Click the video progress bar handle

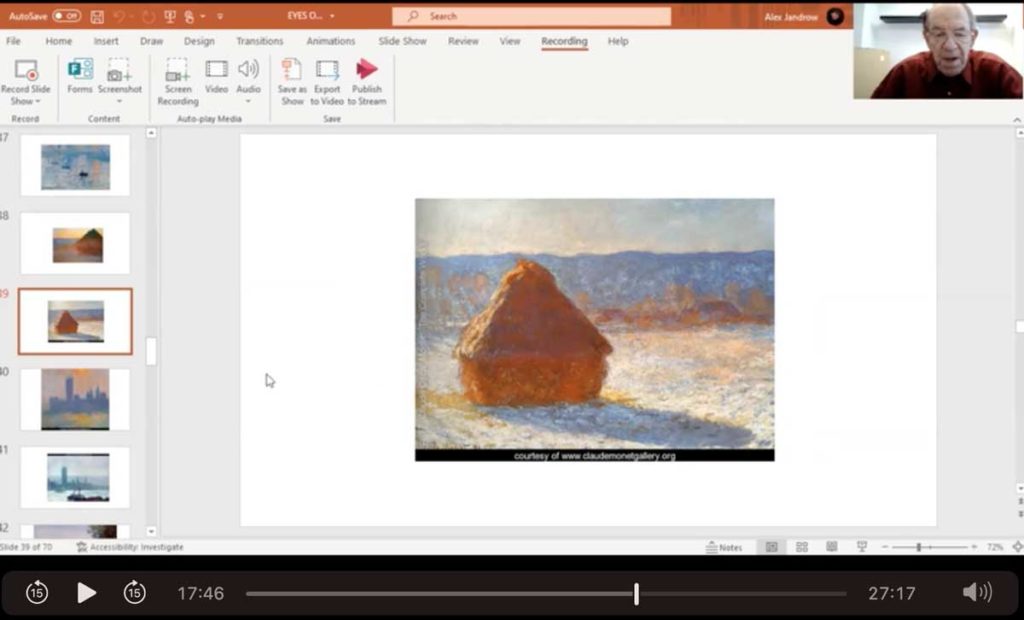tap(636, 593)
